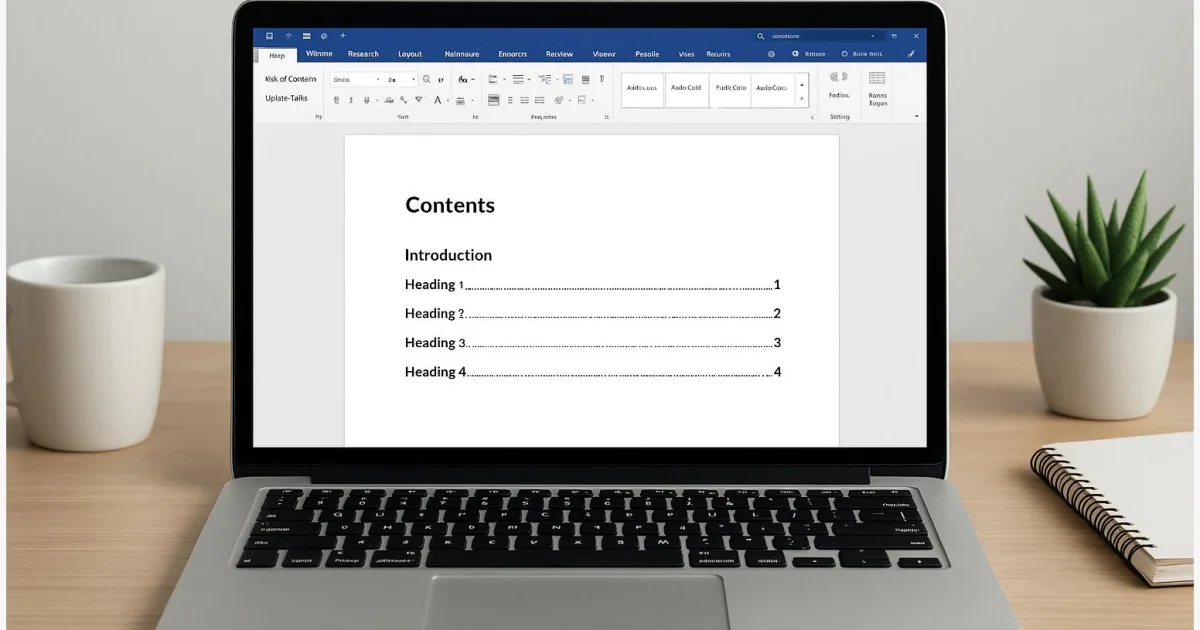Image resolution: width=1200 pixels, height=630 pixels.
Task: Click the pen icon at ribbon far right
Action: click(x=910, y=54)
